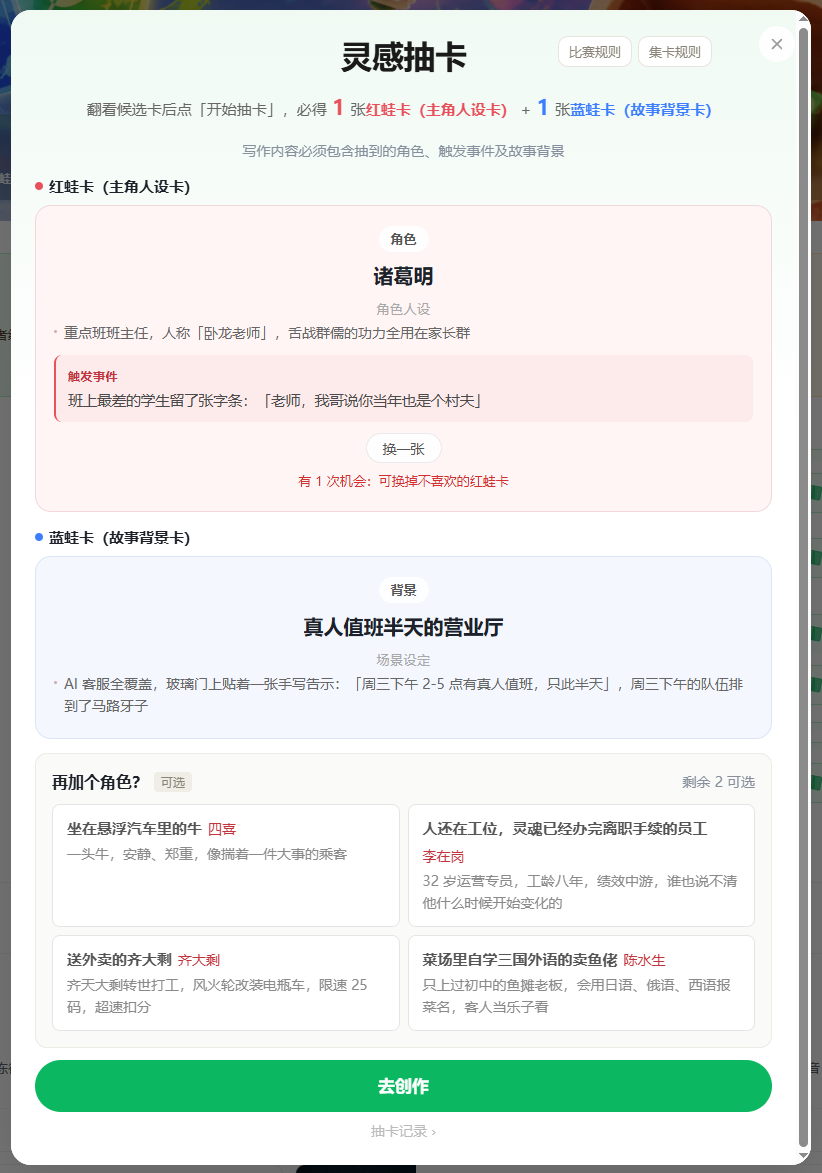This screenshot has width=822, height=1173.
Task: Open the 抽卡记录 history link
Action: coord(403,1131)
